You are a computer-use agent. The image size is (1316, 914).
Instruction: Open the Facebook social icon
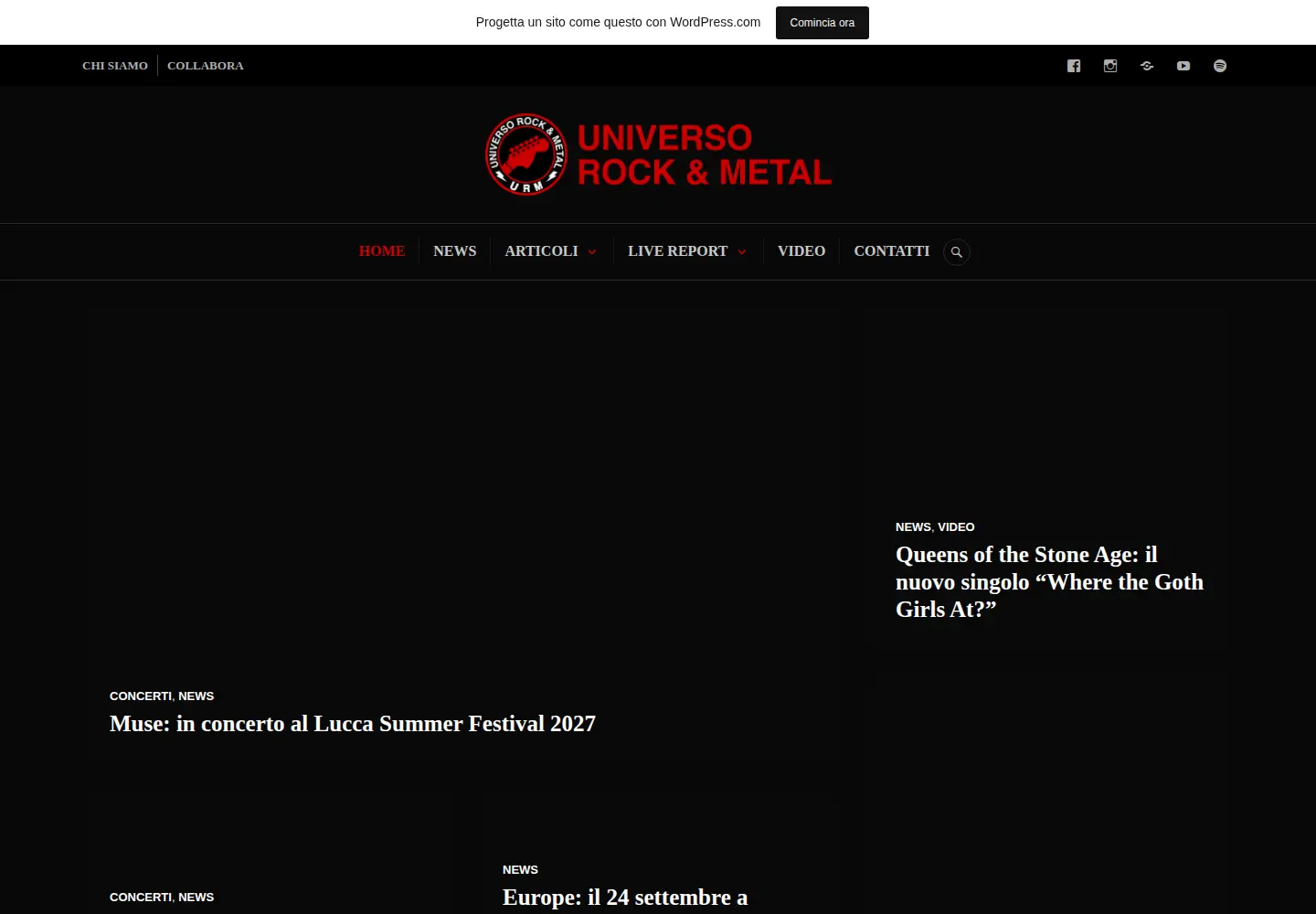1074,66
